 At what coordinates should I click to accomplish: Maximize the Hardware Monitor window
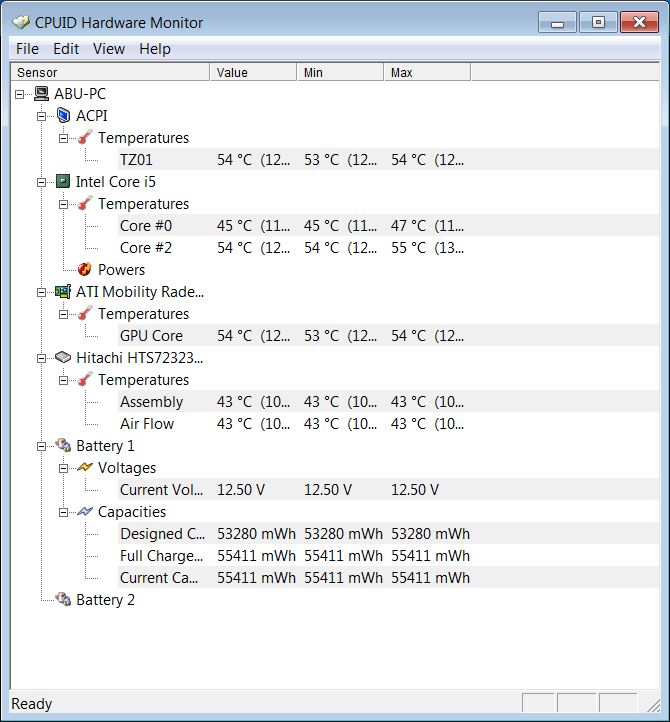click(598, 23)
